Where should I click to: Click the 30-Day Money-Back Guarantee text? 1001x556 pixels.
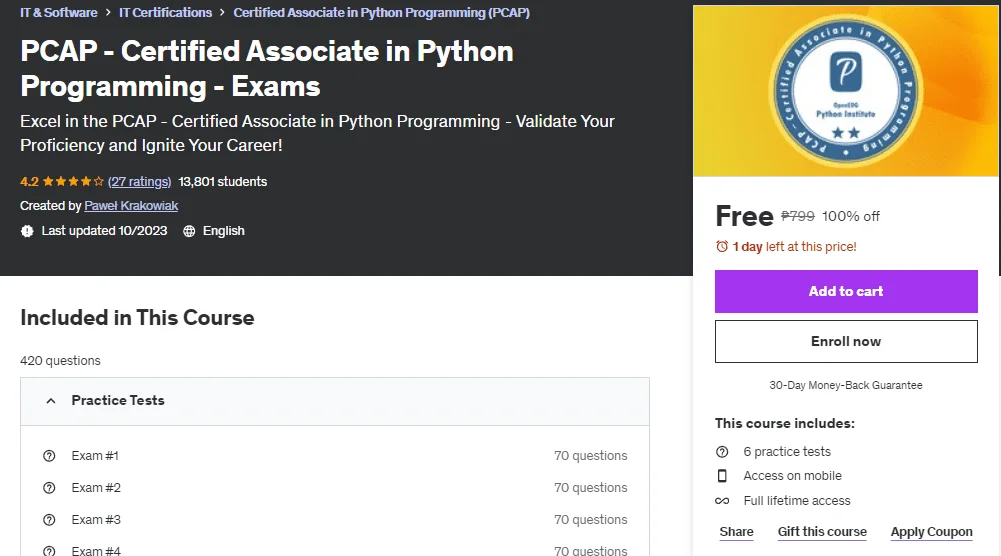[x=846, y=386]
